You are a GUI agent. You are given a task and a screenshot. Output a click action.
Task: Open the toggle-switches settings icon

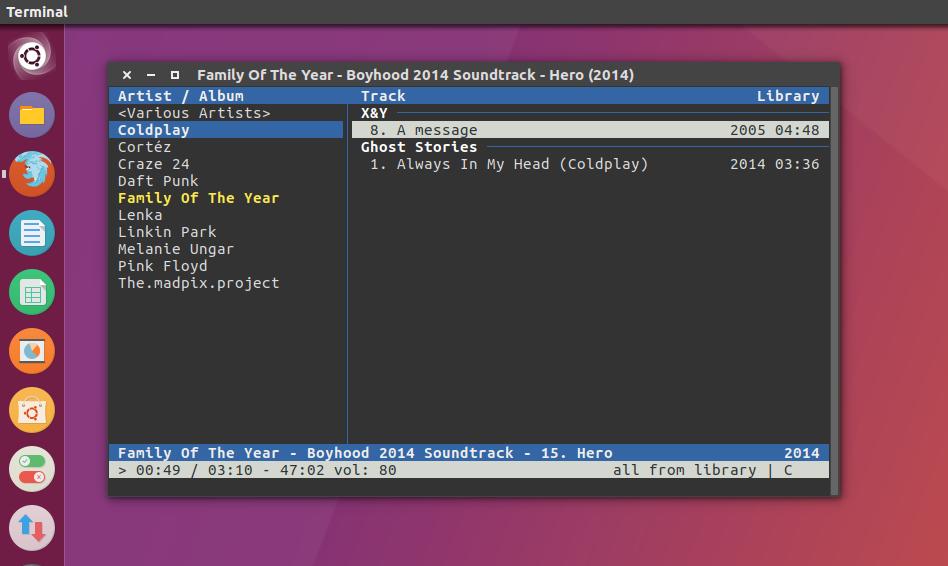click(32, 469)
